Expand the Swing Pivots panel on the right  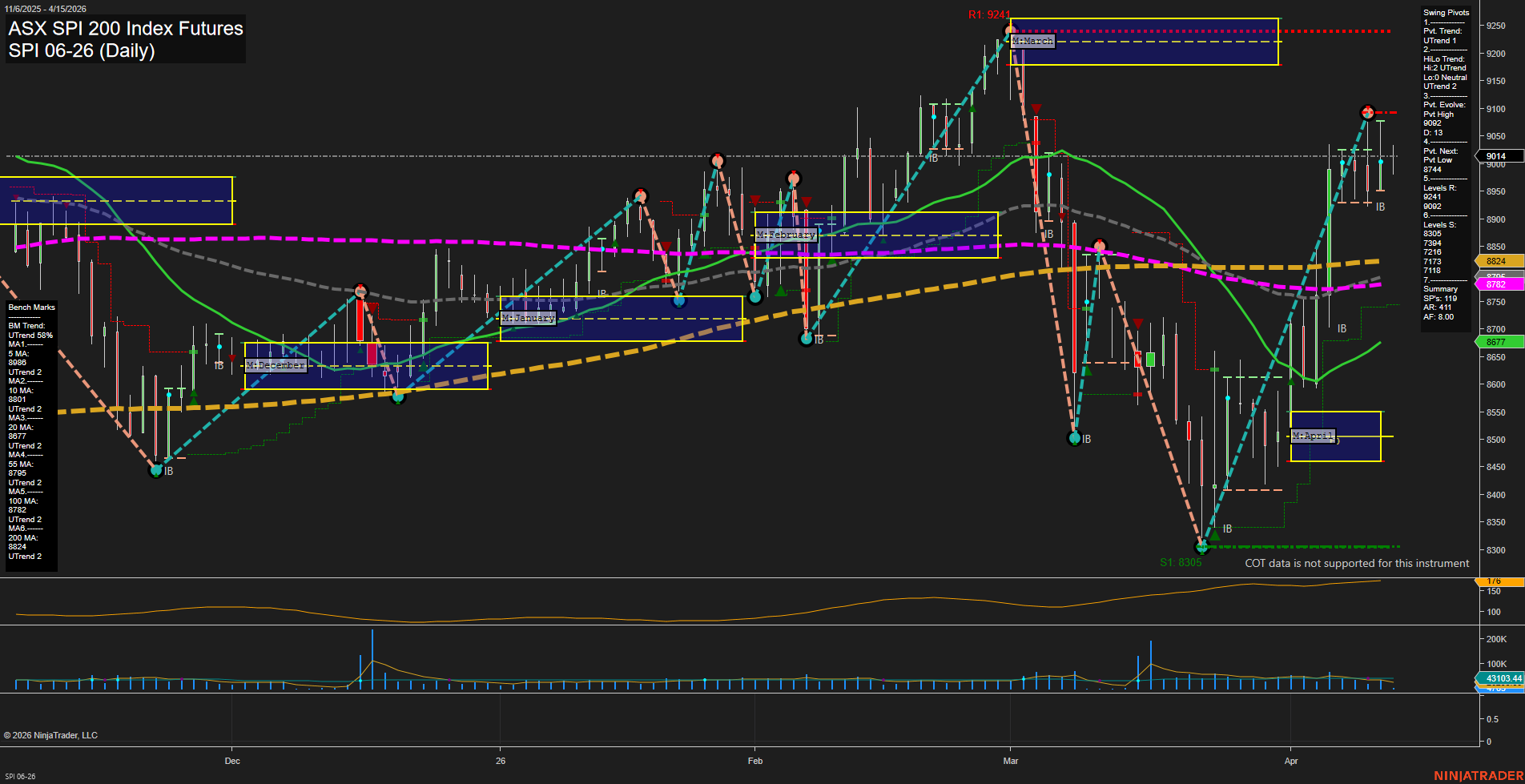[x=1447, y=12]
